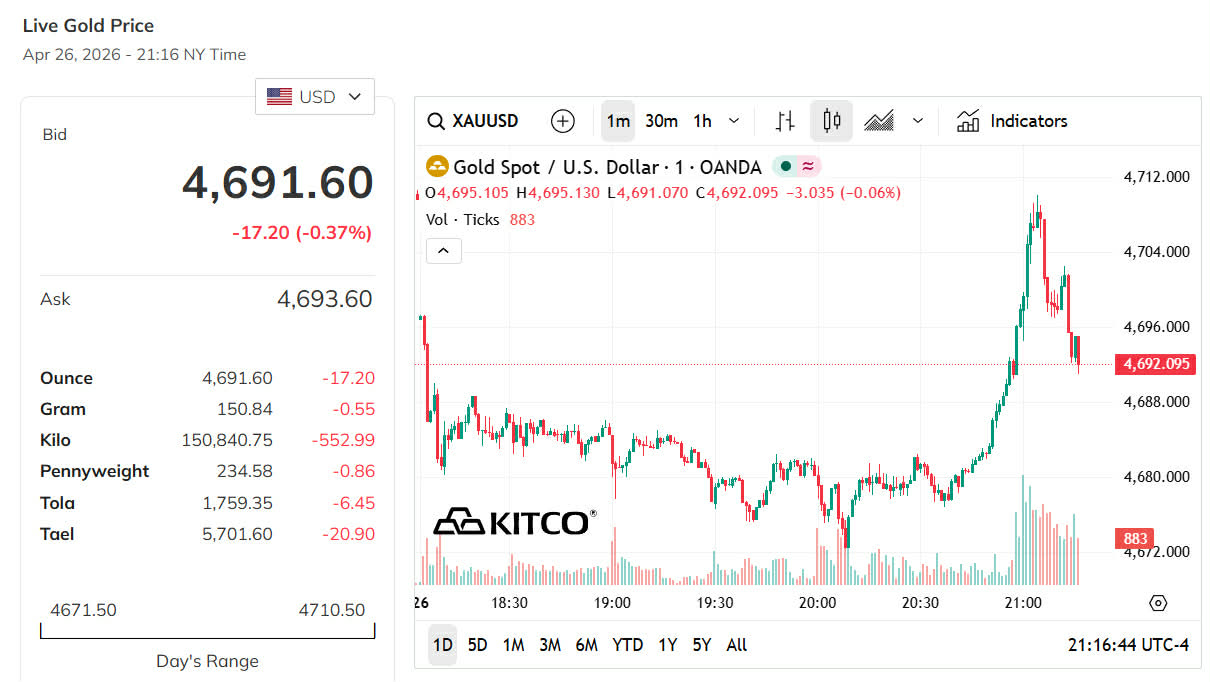This screenshot has height=682, width=1210.
Task: Switch chart style to Bars
Action: 785,121
